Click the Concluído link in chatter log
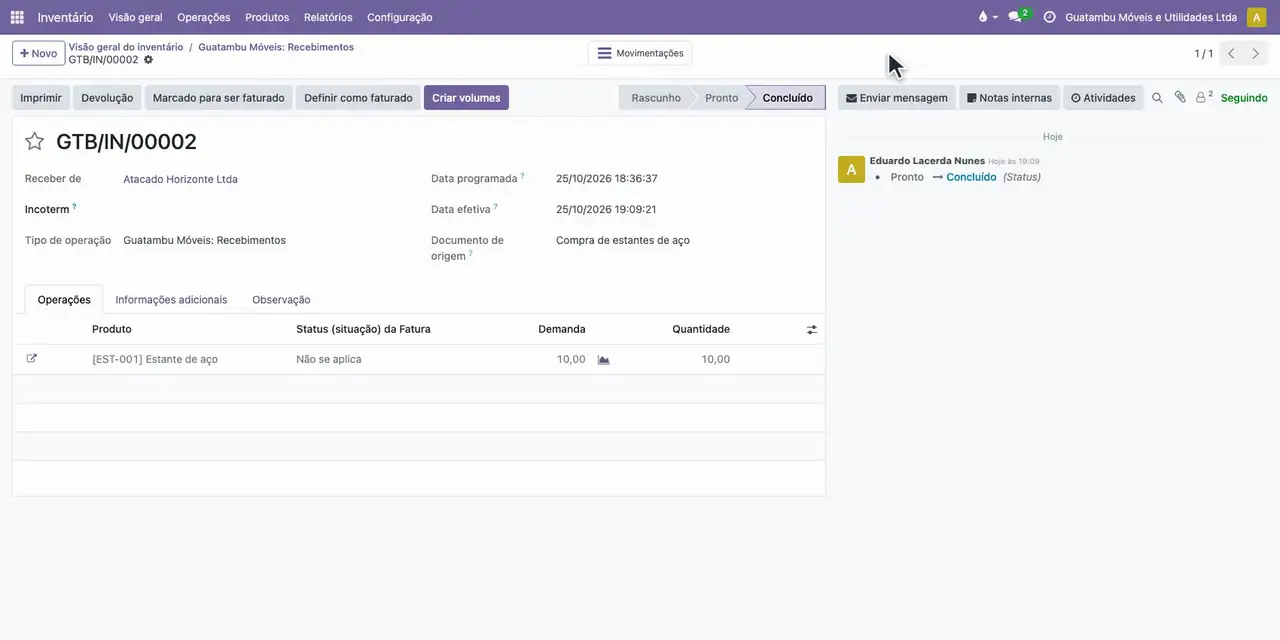Screen dimensions: 1280x640 (x=971, y=177)
